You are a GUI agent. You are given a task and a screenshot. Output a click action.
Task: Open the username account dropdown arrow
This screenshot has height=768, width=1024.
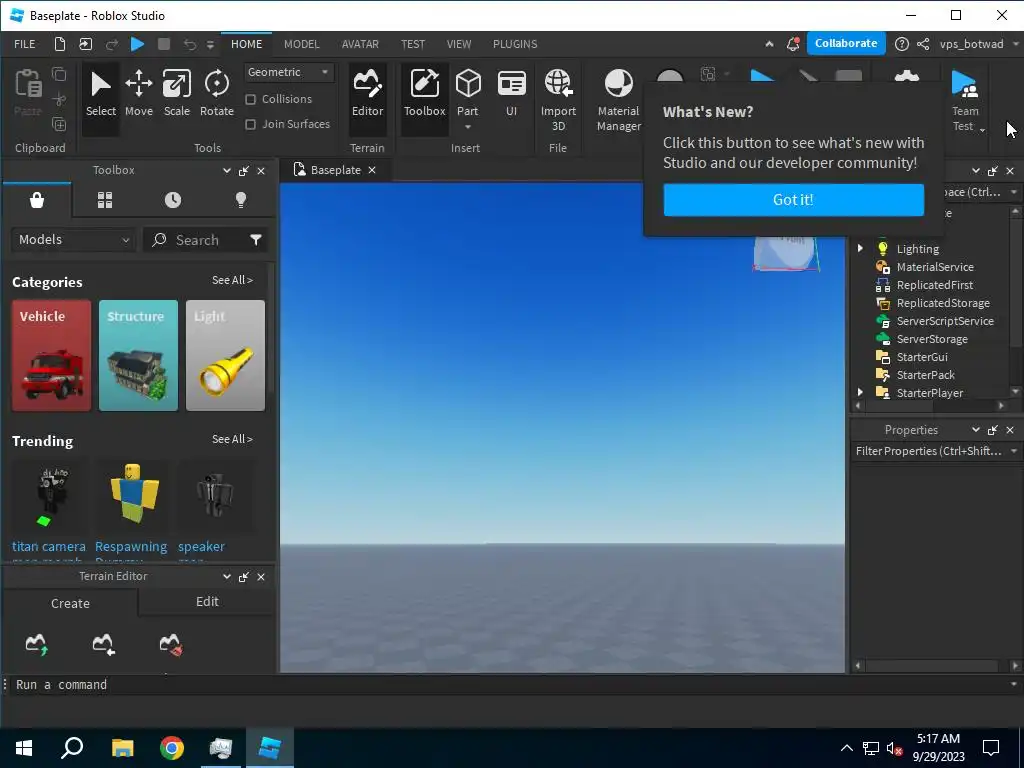[1016, 44]
